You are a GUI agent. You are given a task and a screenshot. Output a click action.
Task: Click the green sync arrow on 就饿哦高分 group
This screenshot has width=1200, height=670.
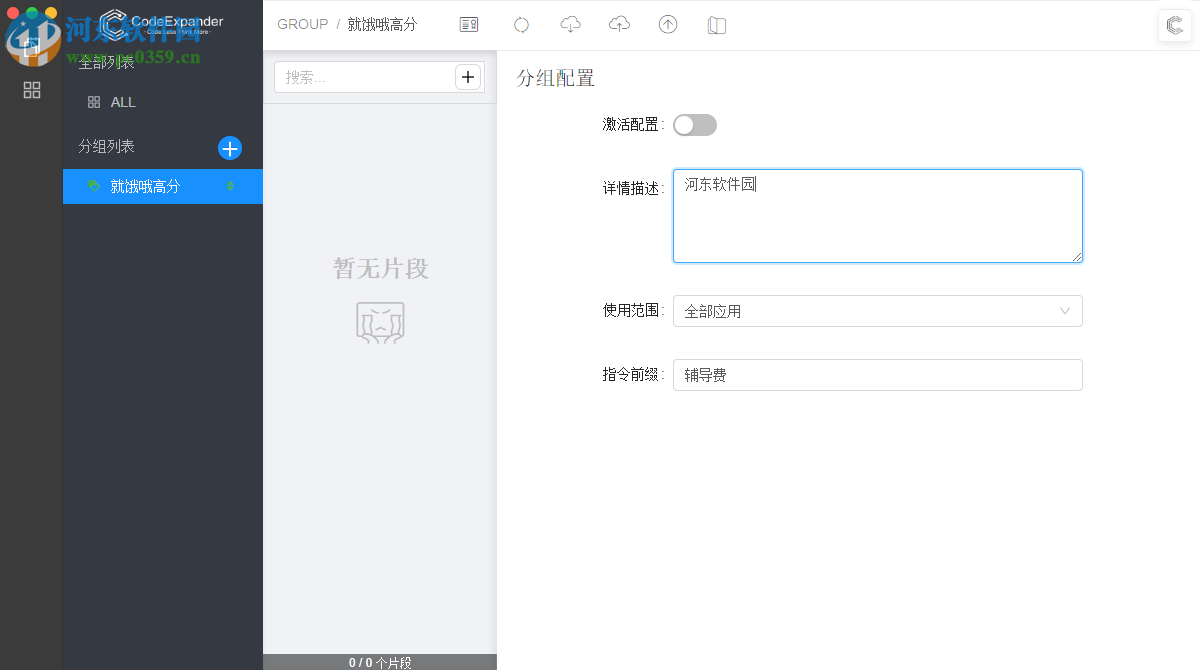point(231,186)
